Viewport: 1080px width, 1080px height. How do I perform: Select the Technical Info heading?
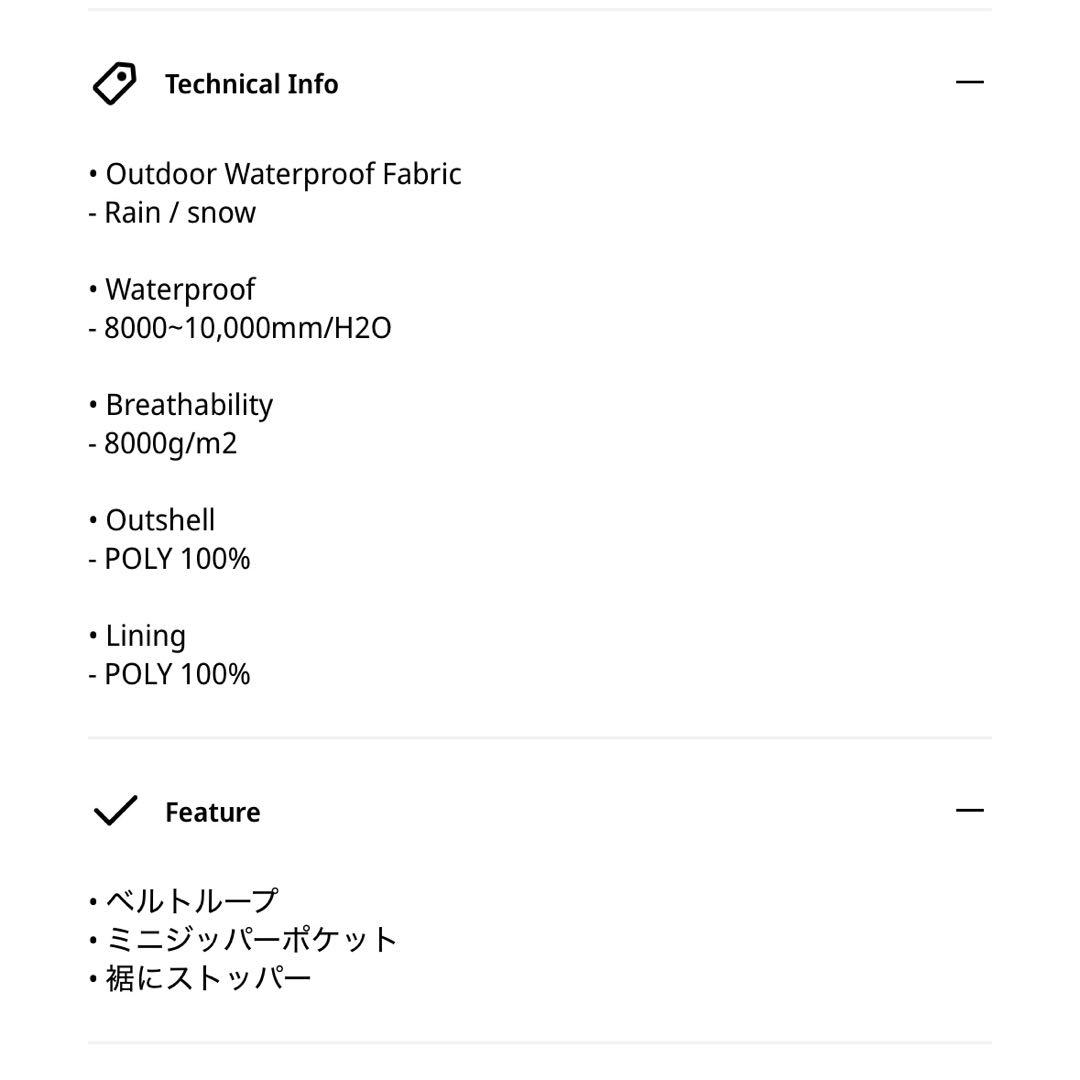pos(252,84)
